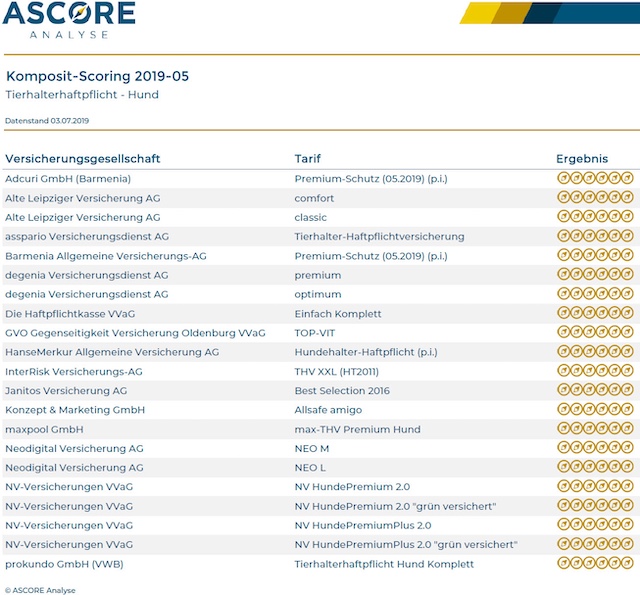This screenshot has width=640, height=595.
Task: Click the Komposit-Scoring 2019-05 heading
Action: 98,76
